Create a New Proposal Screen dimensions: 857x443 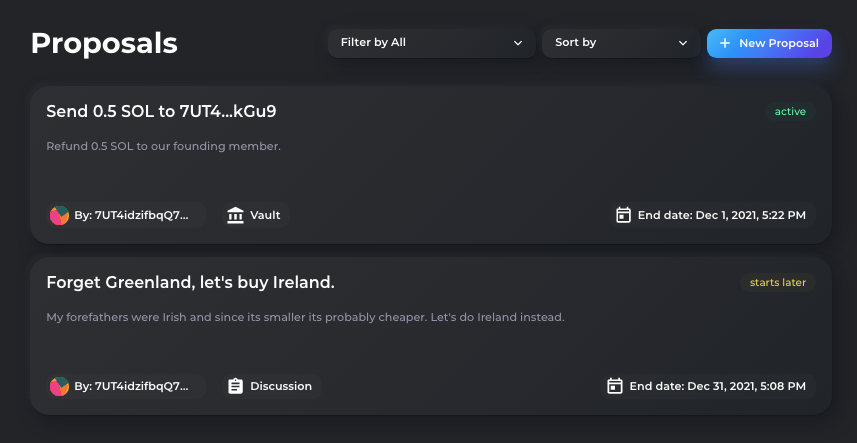[769, 43]
